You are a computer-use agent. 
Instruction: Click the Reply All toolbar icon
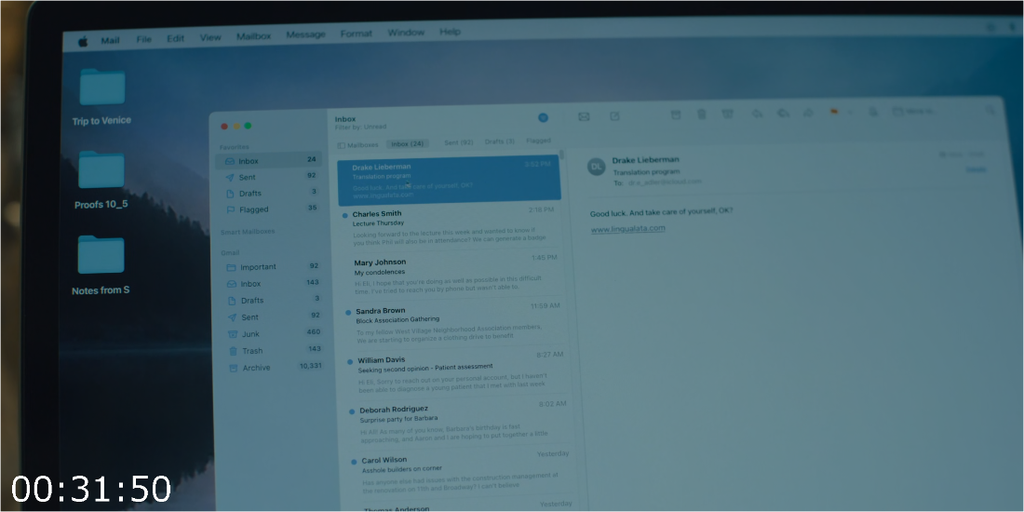(x=783, y=113)
